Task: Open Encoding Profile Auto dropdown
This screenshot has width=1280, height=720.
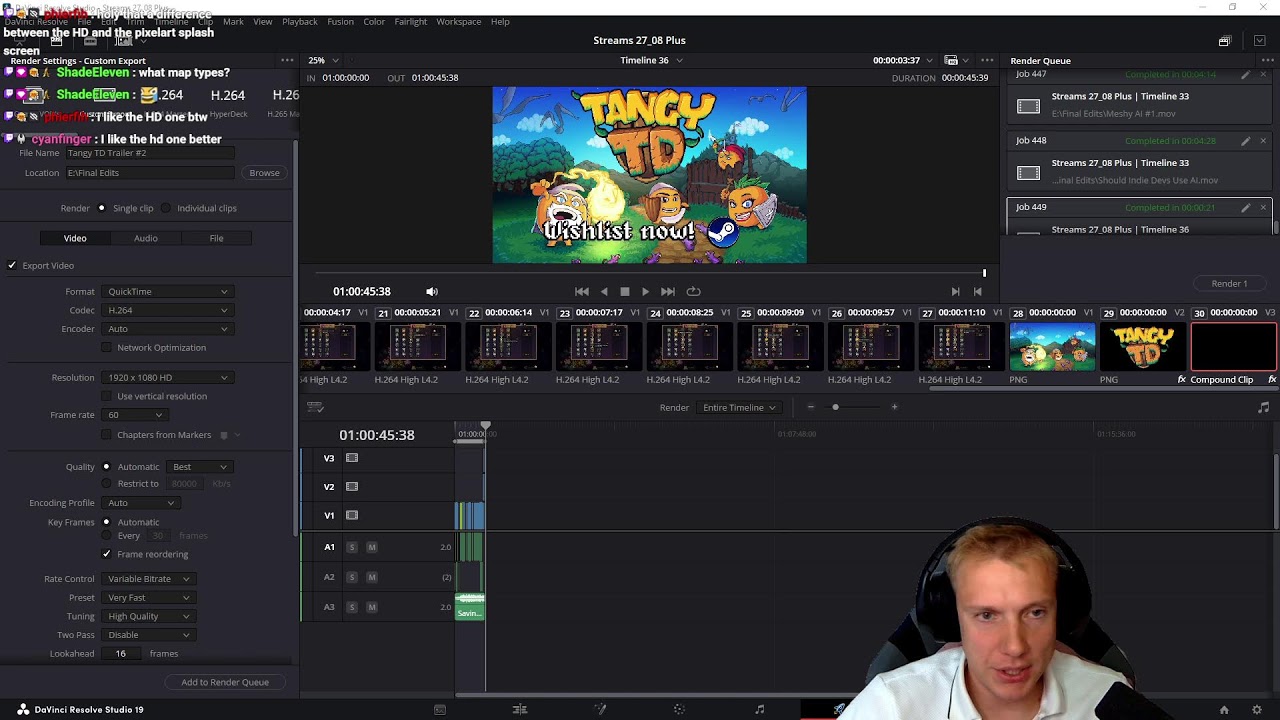Action: coord(141,503)
